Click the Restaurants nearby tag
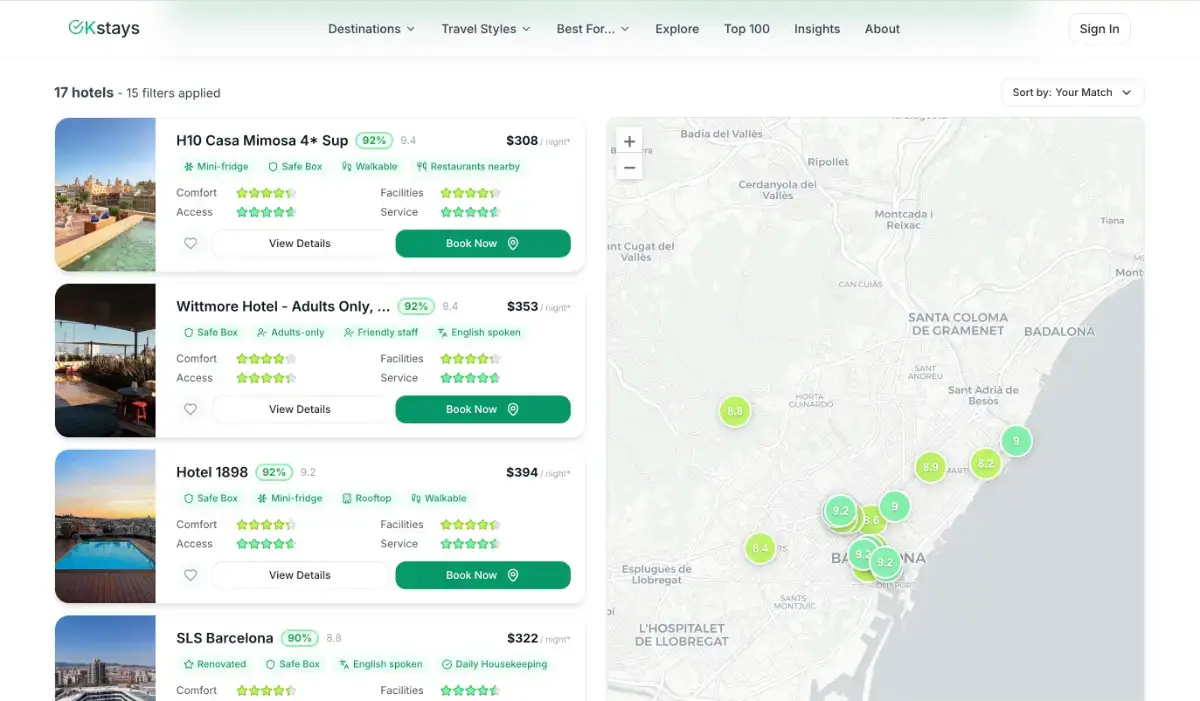This screenshot has width=1200, height=701. (468, 167)
